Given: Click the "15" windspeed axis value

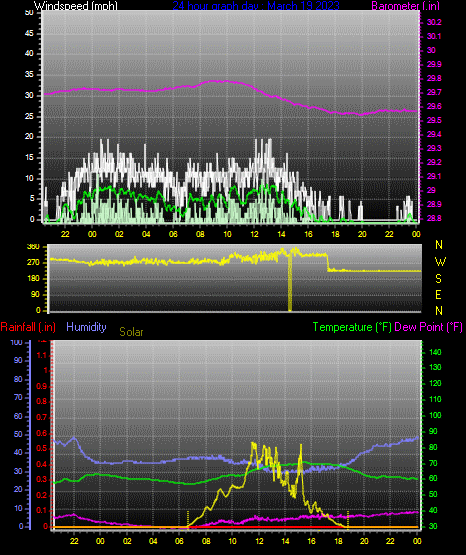Looking at the screenshot, I should pyautogui.click(x=29, y=158).
